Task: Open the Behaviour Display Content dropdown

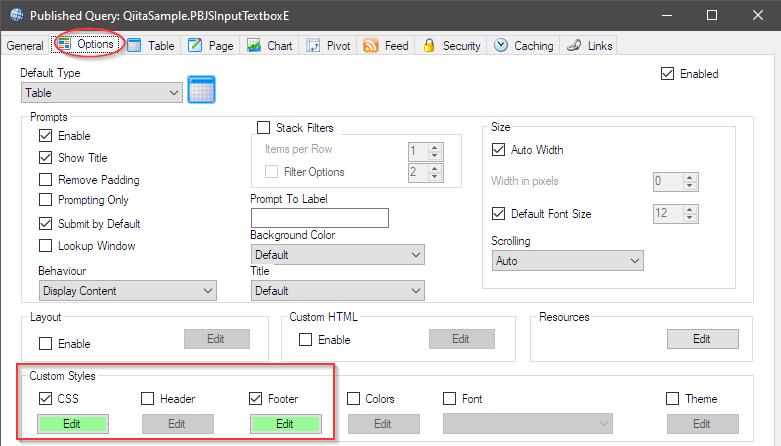Action: (x=128, y=291)
